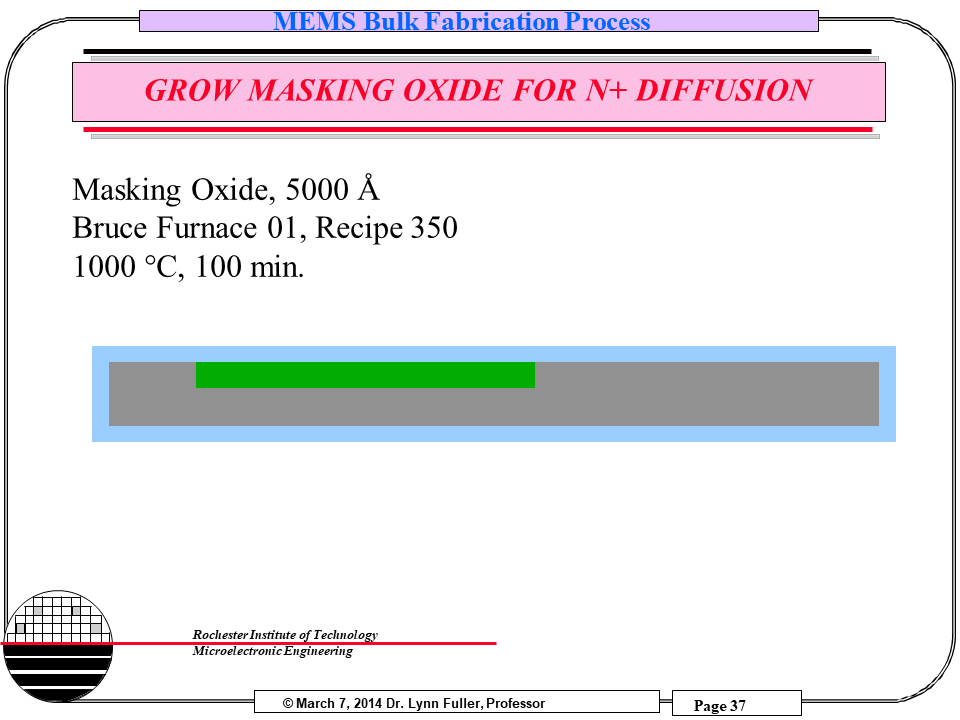Viewport: 960px width, 720px height.
Task: Select the wafer grid at top of logo
Action: coord(58,618)
